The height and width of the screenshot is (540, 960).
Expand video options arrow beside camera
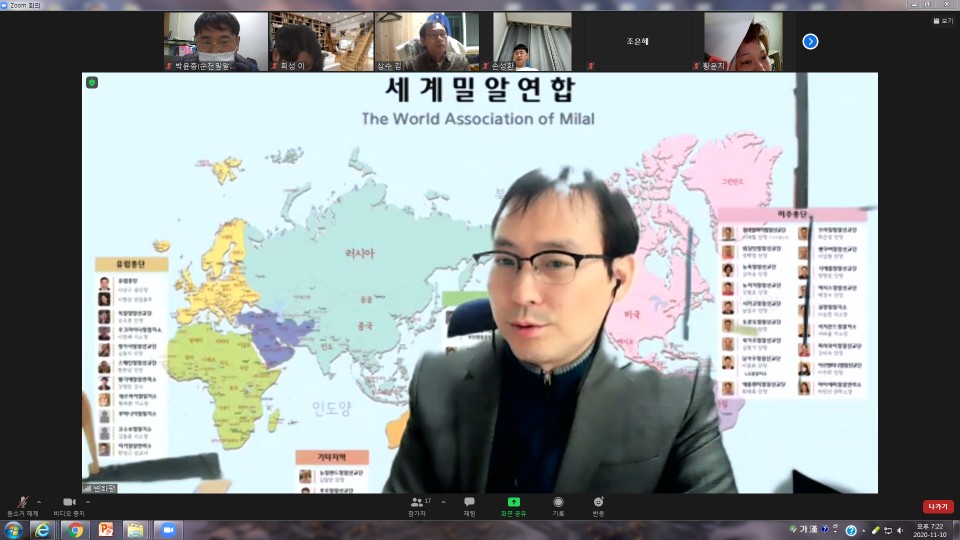click(88, 502)
